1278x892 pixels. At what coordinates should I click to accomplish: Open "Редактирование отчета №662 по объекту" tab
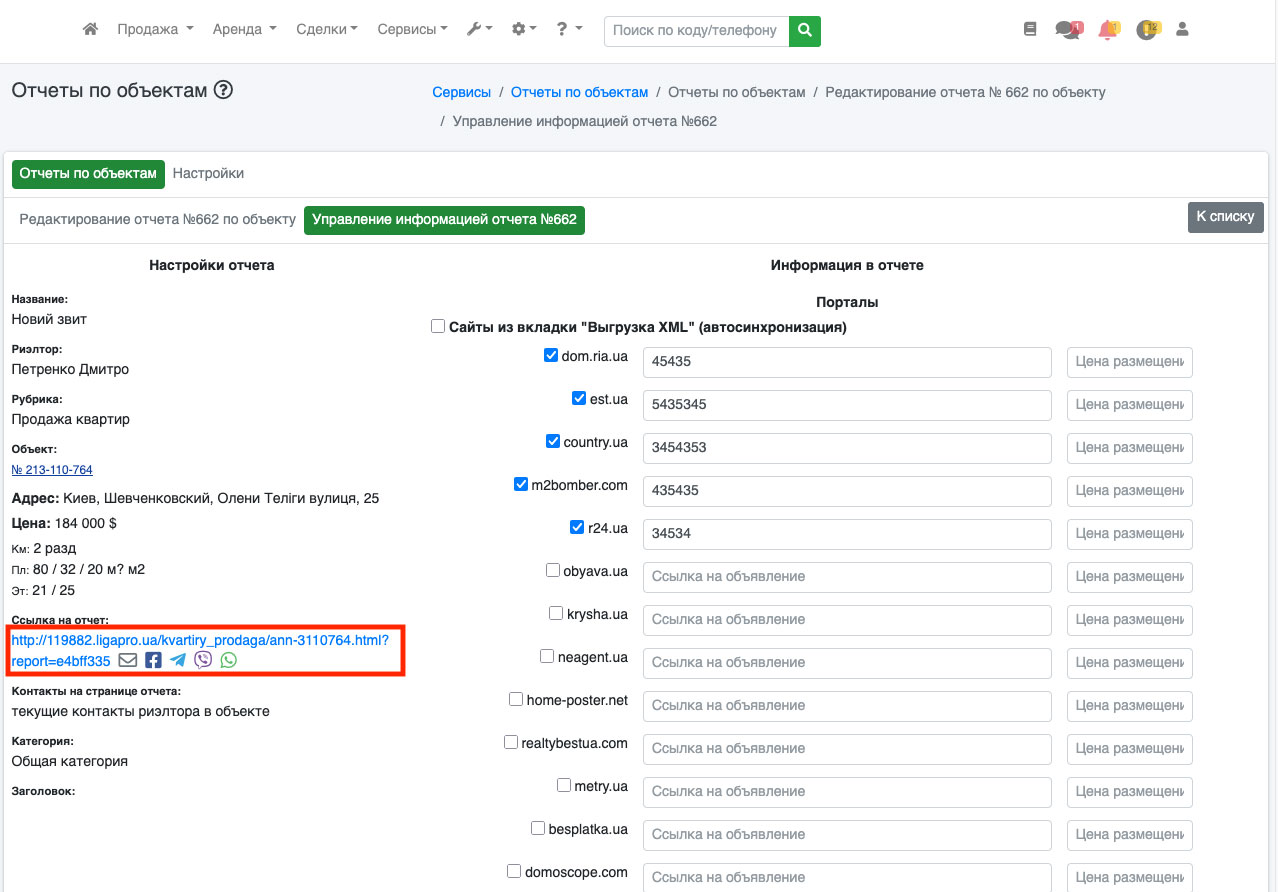click(158, 219)
